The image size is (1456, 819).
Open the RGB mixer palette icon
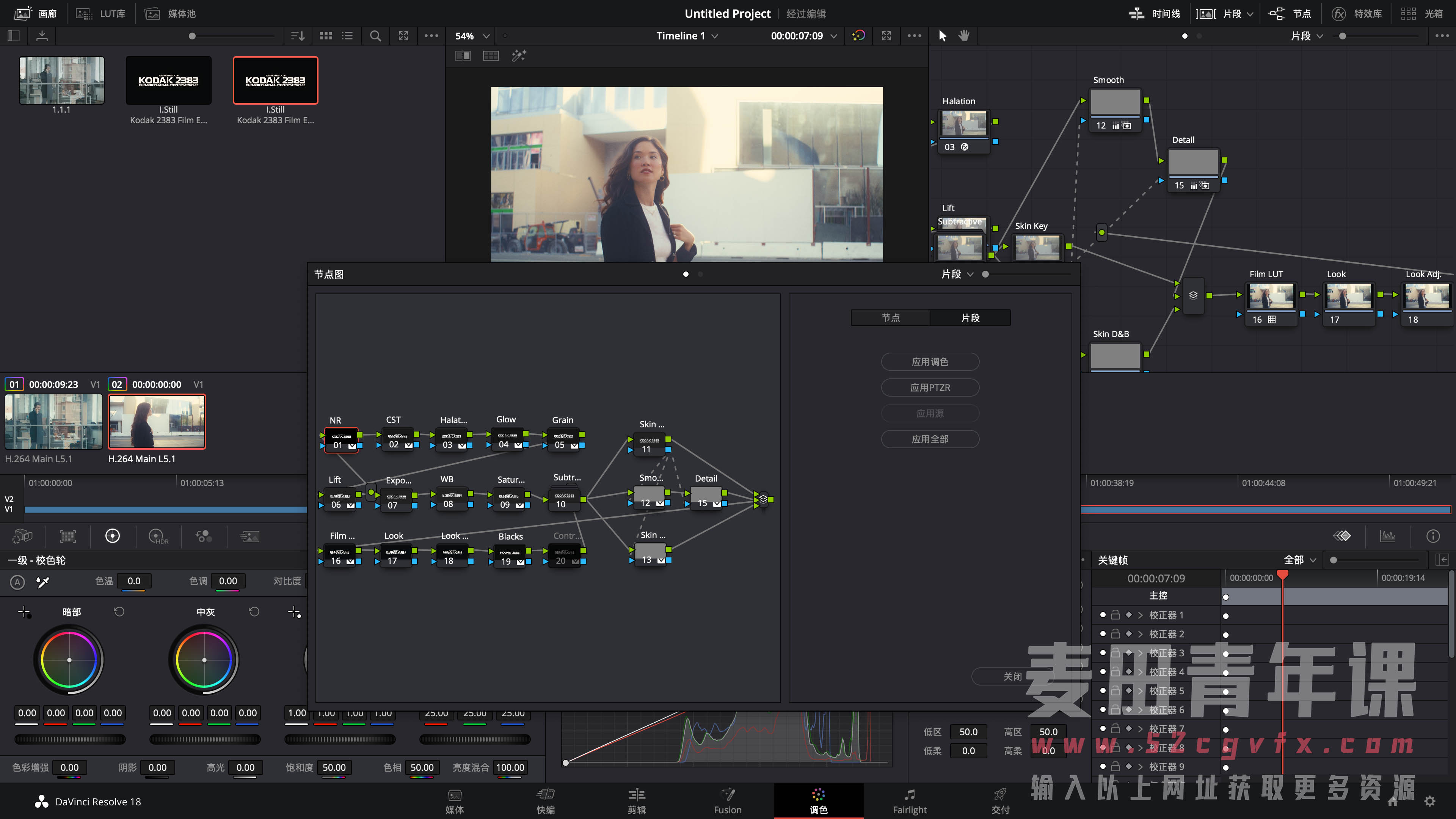point(204,536)
